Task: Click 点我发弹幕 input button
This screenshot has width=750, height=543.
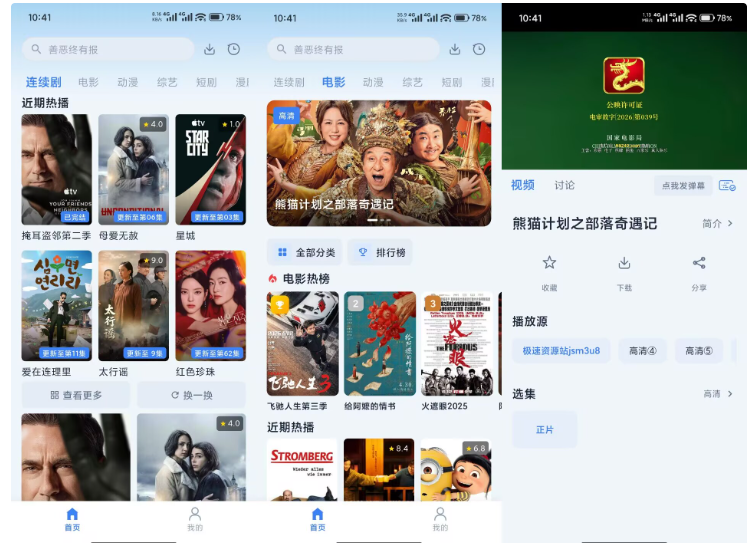Action: coord(683,186)
